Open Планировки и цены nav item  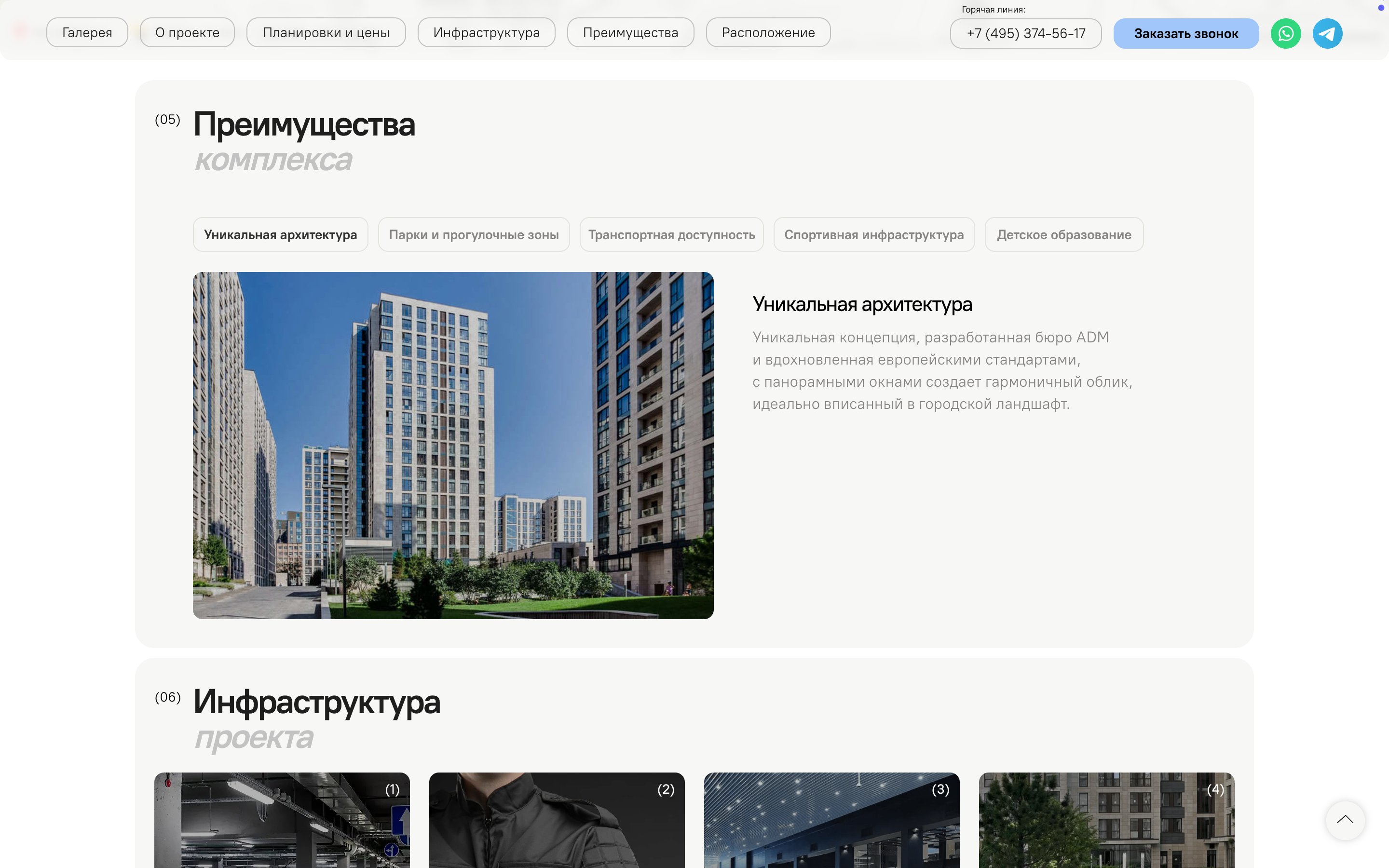(x=326, y=32)
